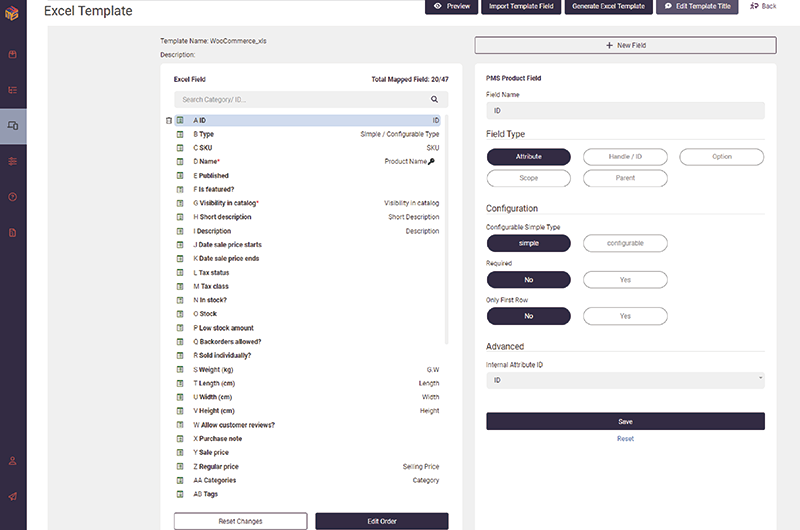Select the Handle / ID field type

pyautogui.click(x=625, y=157)
